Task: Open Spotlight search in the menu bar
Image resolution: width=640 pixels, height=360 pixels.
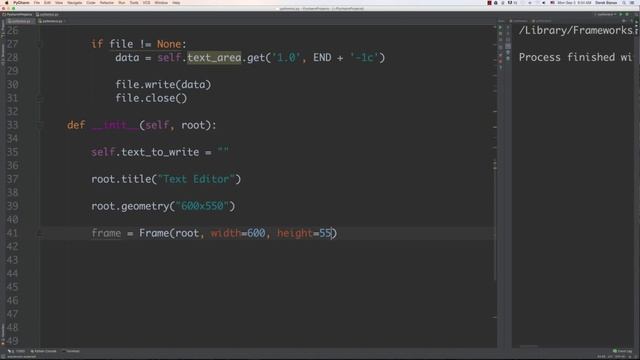Action: [x=624, y=2]
